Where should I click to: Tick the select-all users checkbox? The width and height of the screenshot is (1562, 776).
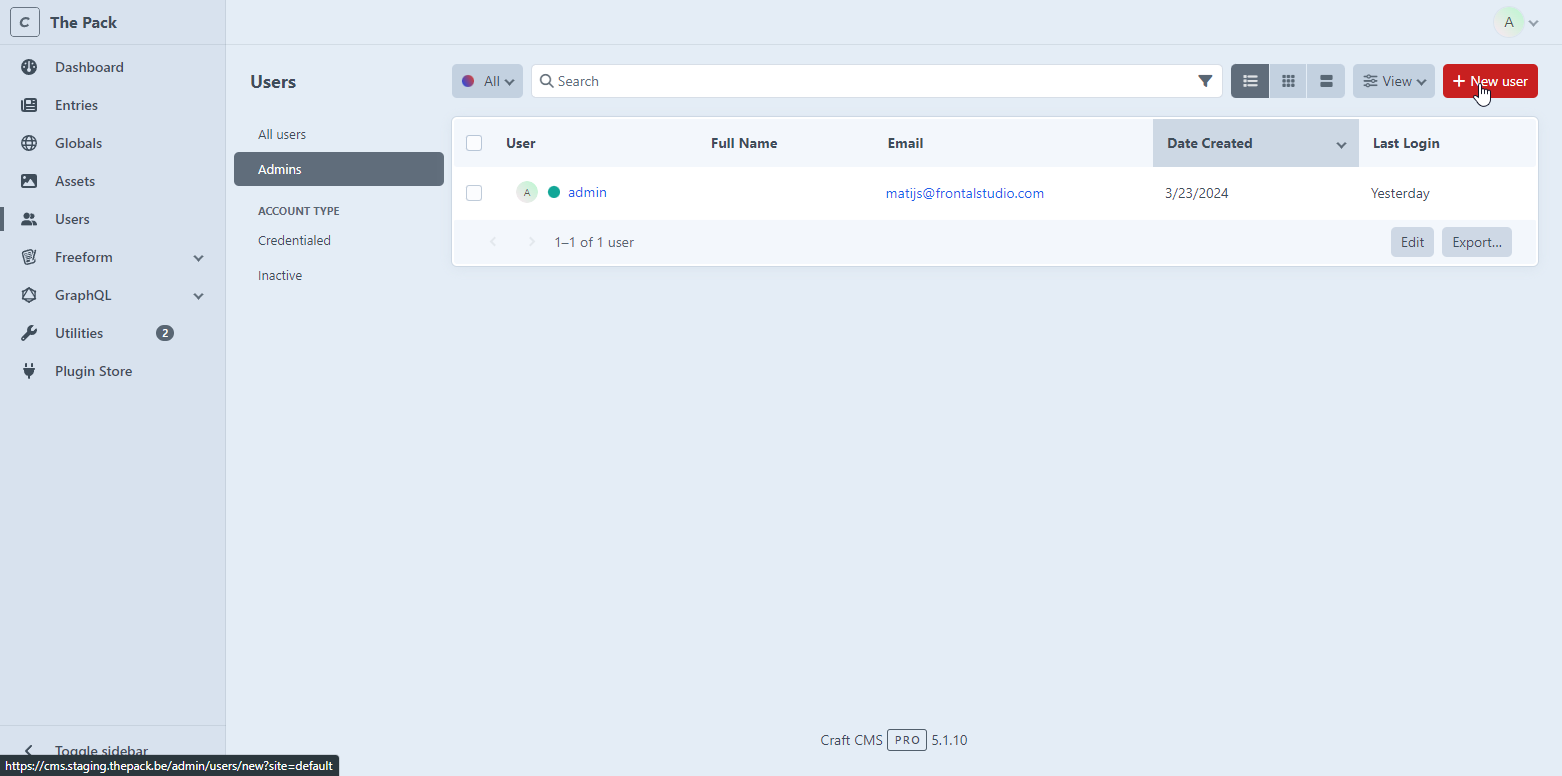coord(474,143)
